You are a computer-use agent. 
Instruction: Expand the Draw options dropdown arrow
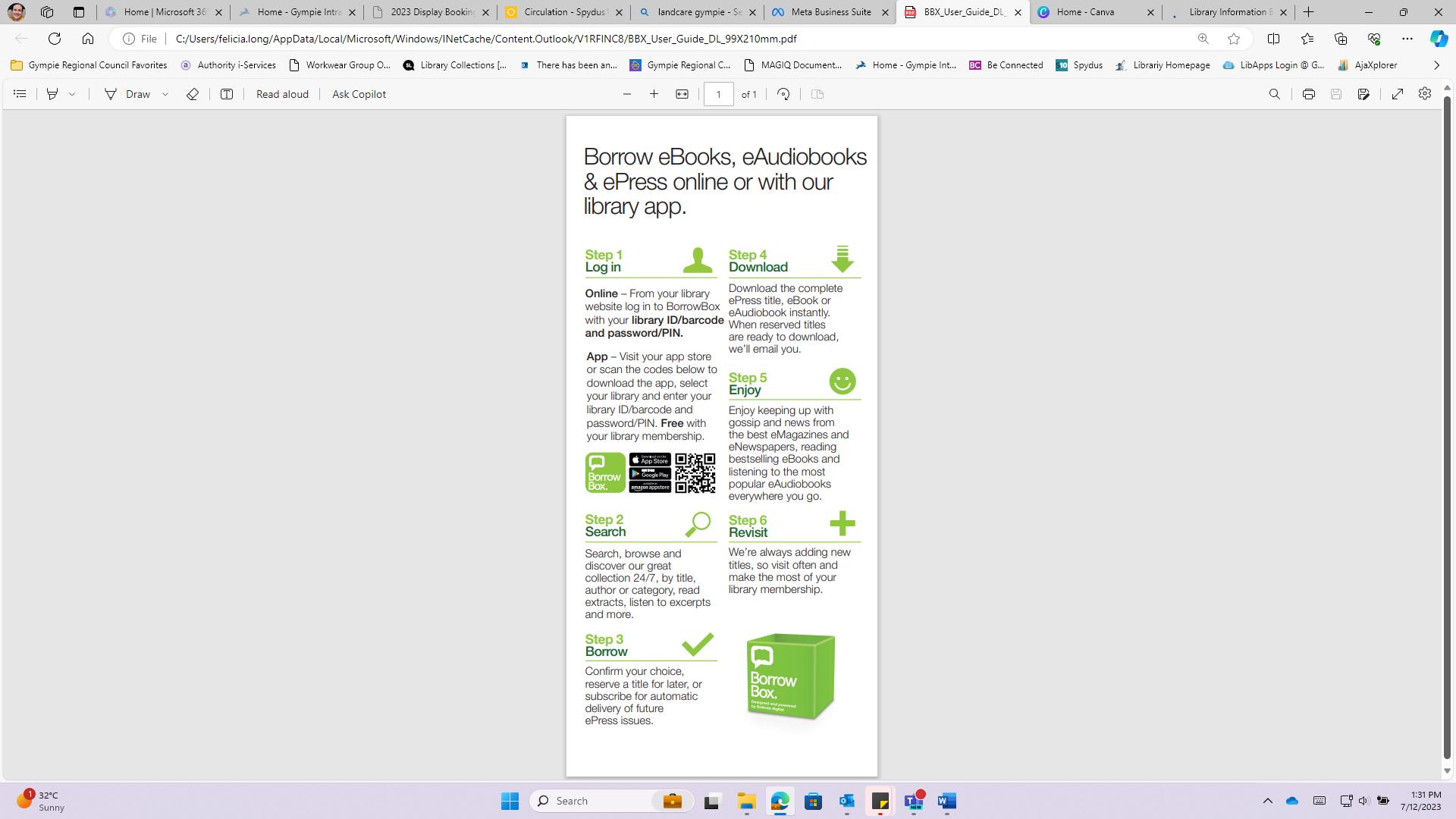point(165,94)
